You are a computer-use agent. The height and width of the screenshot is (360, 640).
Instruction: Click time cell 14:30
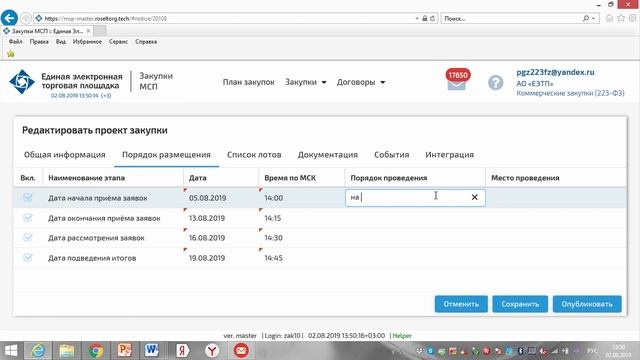[x=273, y=238]
